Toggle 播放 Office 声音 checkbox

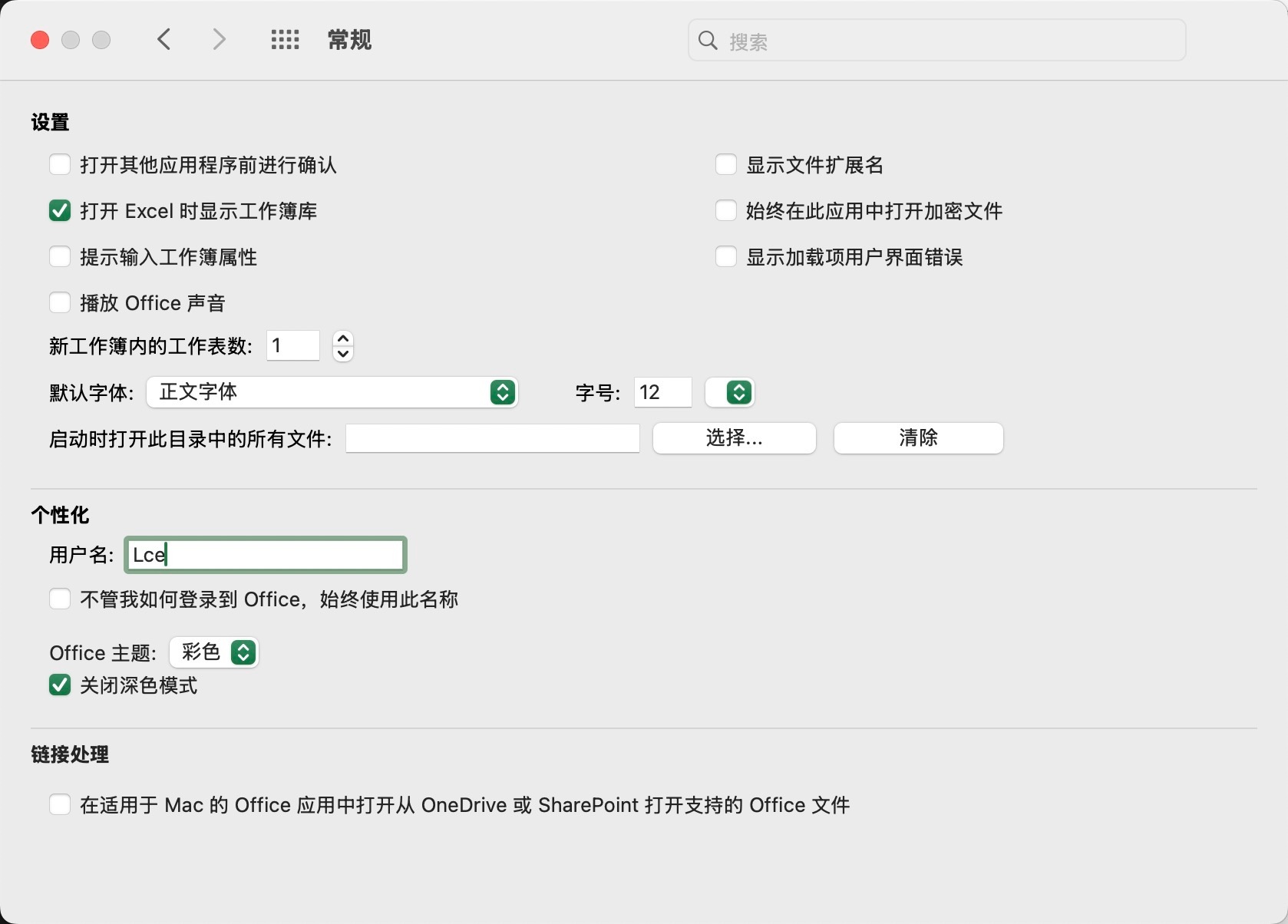tap(60, 303)
